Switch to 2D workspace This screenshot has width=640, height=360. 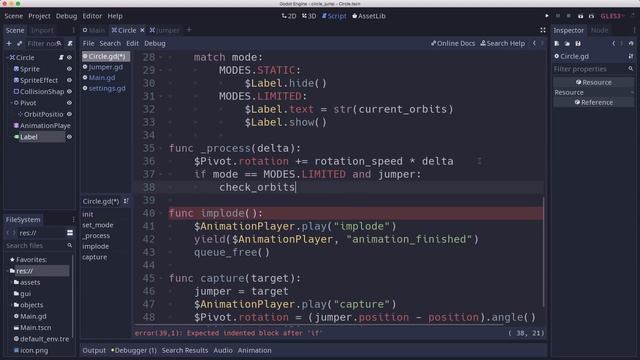[289, 16]
